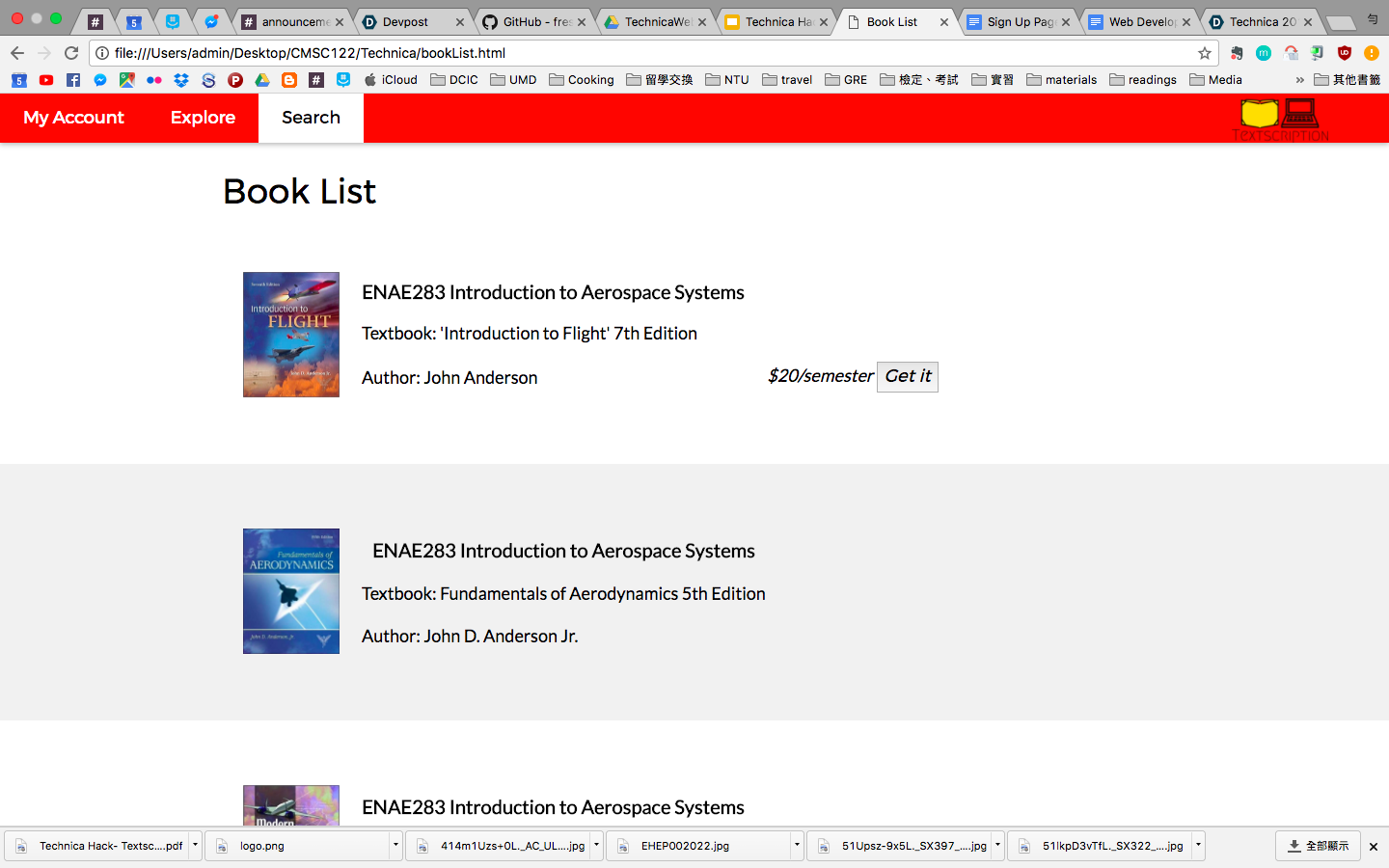
Task: Switch to the Web Develop tab
Action: click(1140, 21)
